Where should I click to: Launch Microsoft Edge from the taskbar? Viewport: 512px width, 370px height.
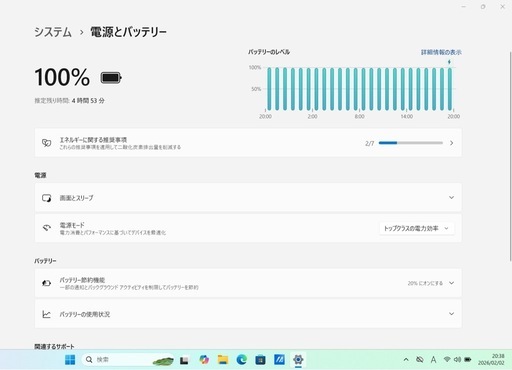click(x=242, y=360)
